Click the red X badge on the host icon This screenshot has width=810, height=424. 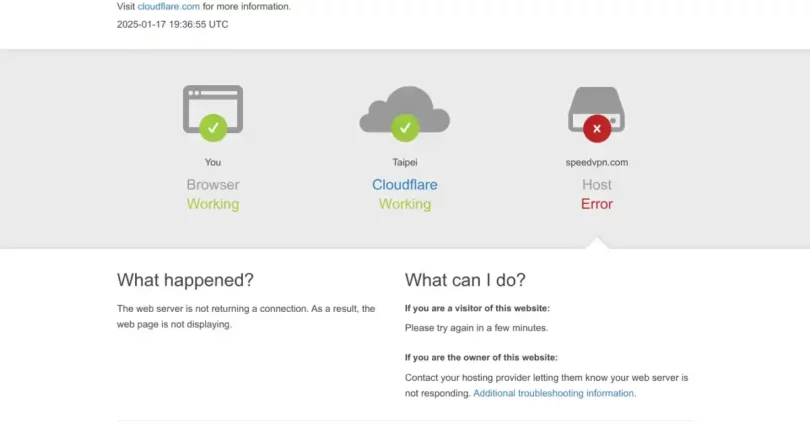(x=597, y=129)
